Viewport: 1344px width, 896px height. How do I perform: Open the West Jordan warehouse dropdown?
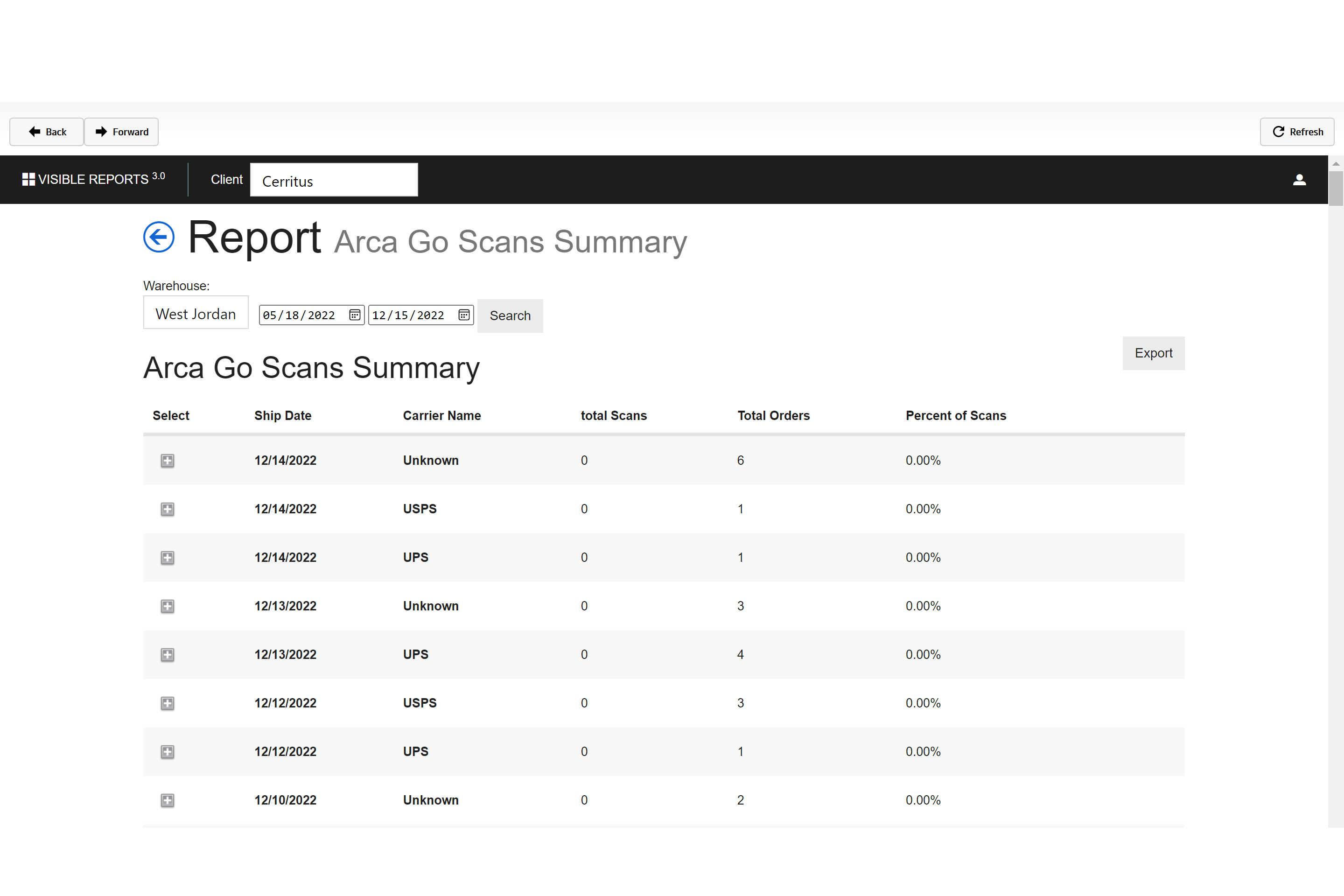[x=196, y=313]
